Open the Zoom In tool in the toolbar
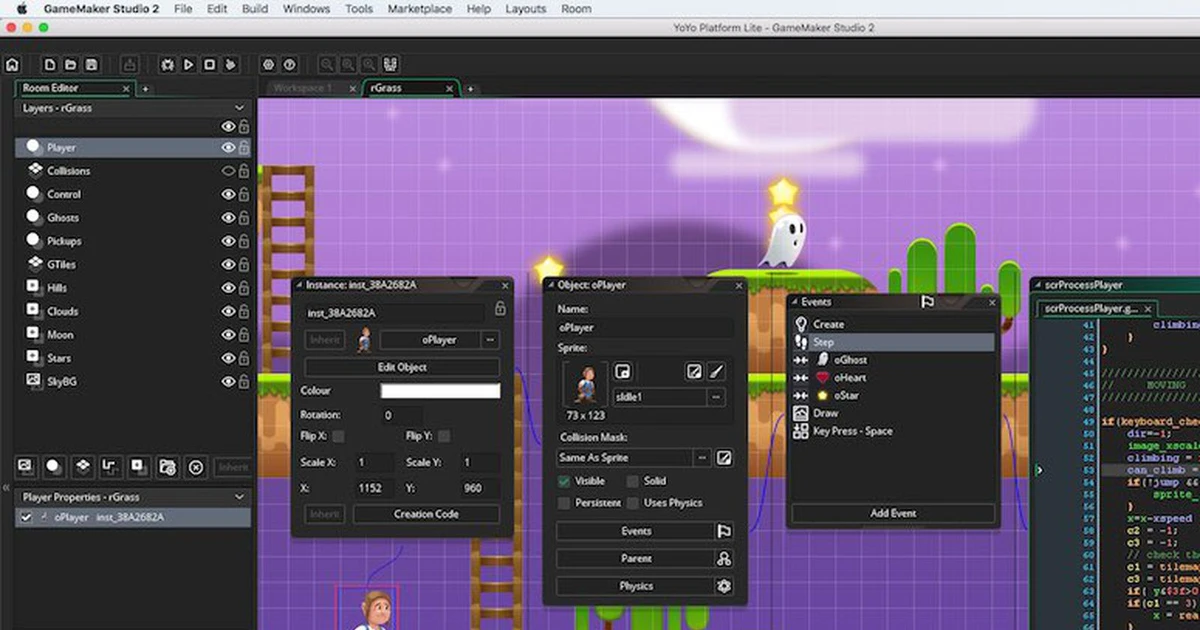 [x=326, y=63]
